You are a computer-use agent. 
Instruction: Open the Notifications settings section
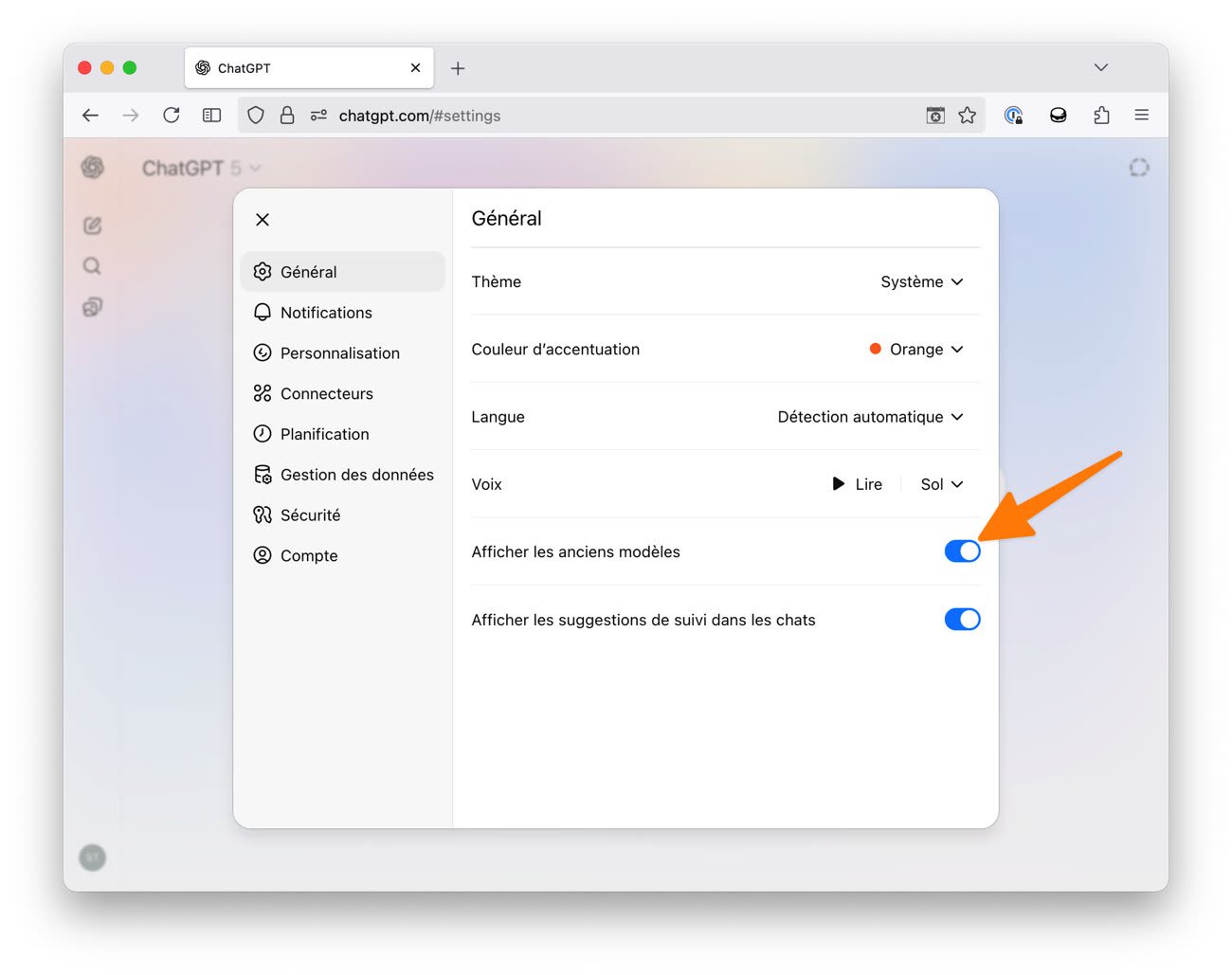(x=342, y=313)
